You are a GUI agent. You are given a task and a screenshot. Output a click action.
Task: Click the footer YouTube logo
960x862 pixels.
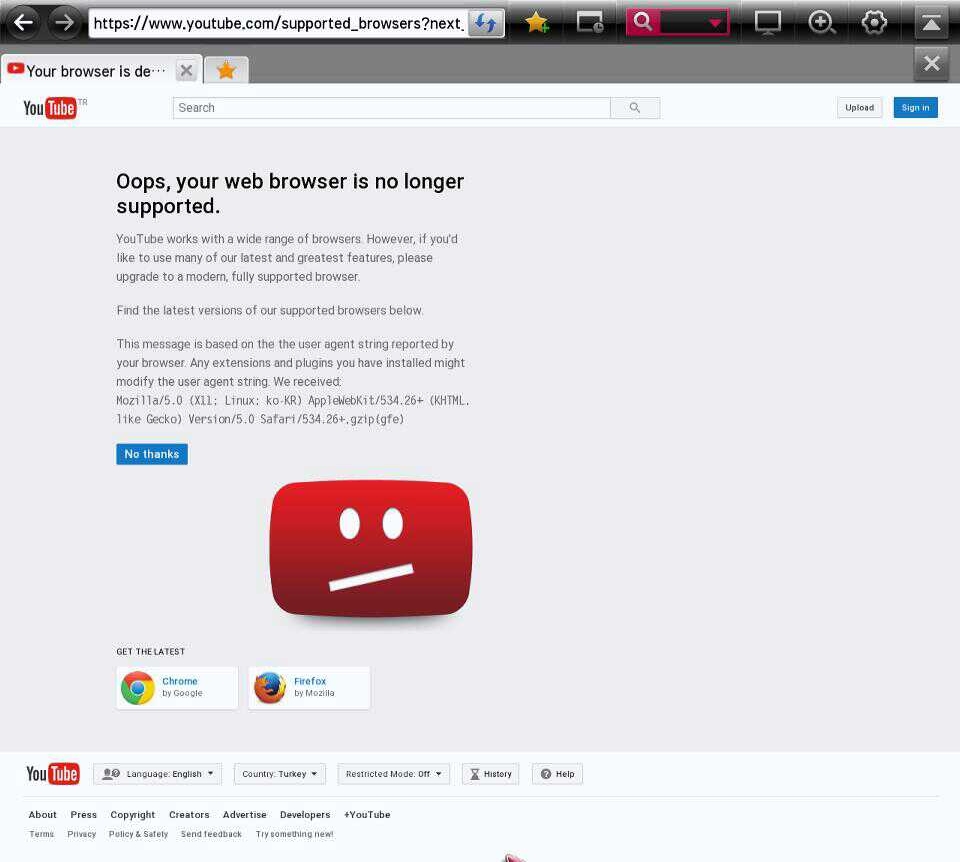pos(52,774)
